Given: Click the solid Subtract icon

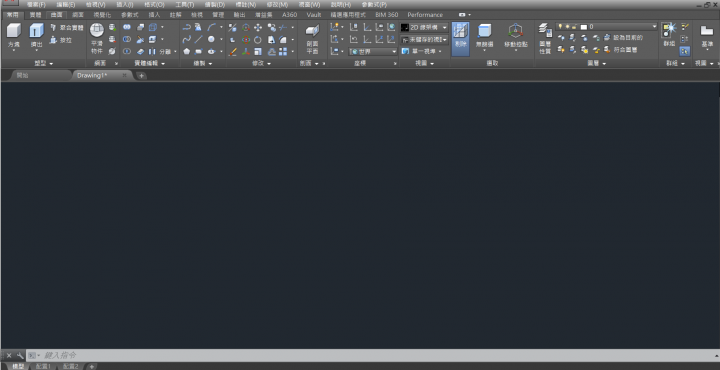Looking at the screenshot, I should click(127, 39).
